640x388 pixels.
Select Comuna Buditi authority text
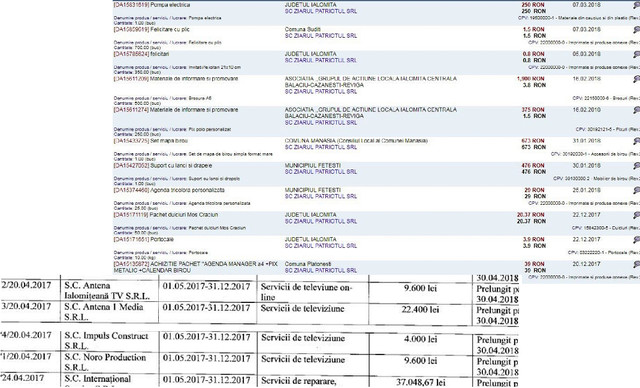tap(302, 29)
